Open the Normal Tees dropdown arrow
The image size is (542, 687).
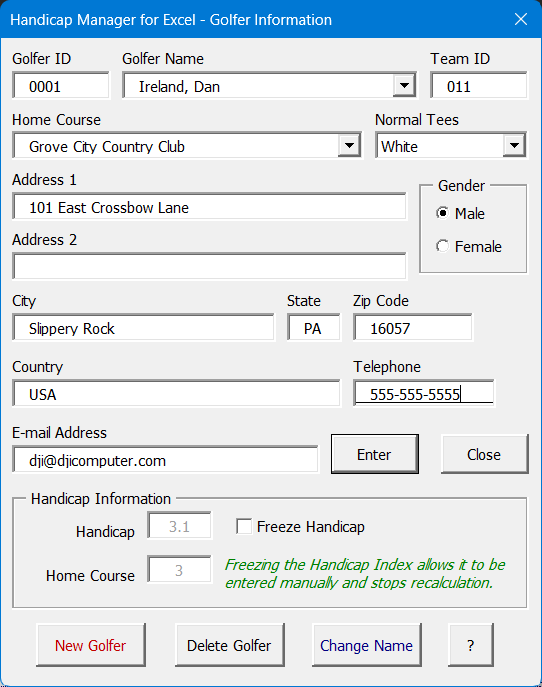coord(514,145)
